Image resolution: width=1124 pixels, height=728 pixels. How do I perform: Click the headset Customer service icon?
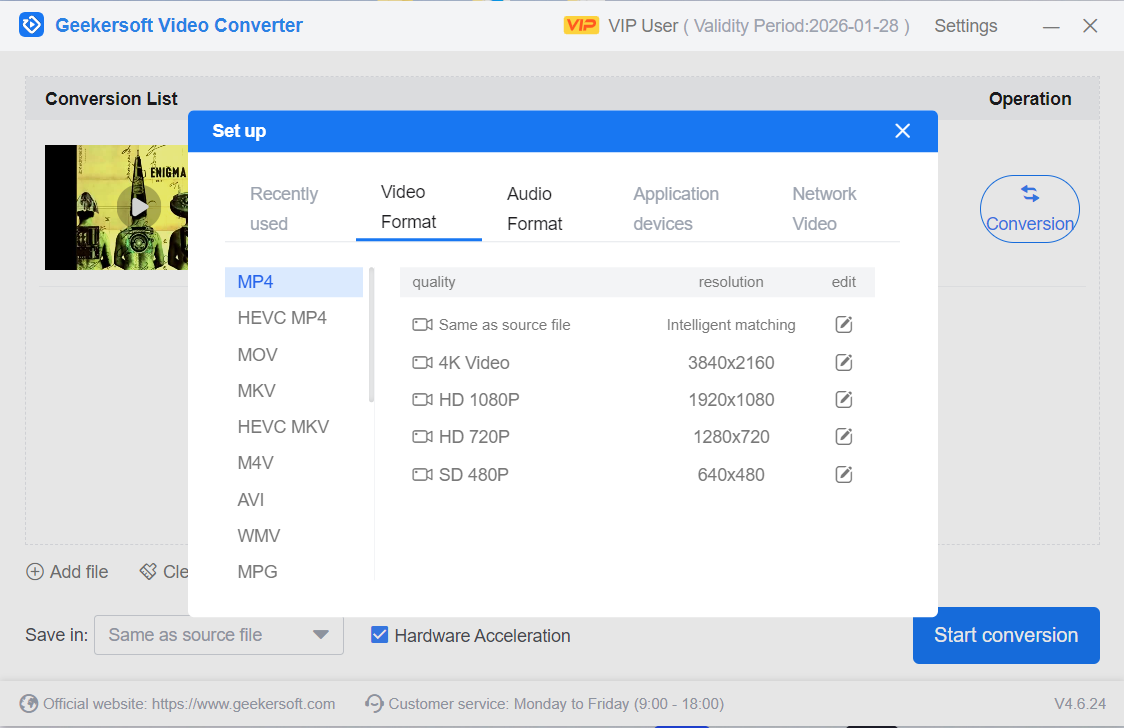(x=374, y=704)
